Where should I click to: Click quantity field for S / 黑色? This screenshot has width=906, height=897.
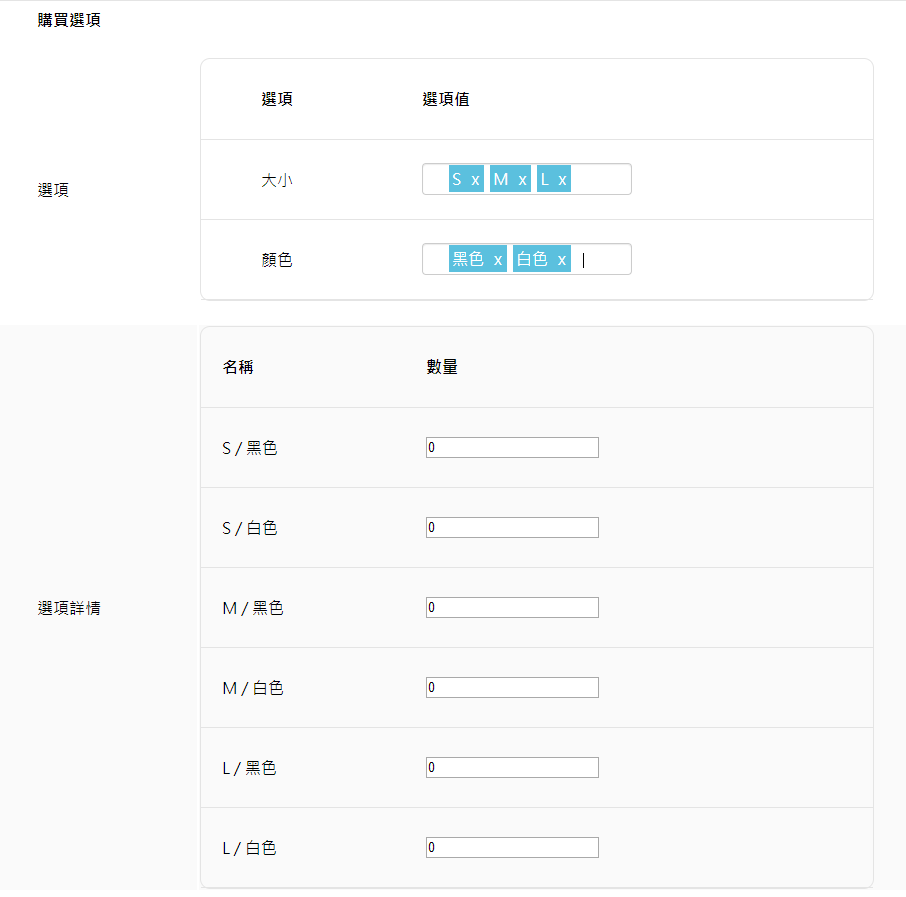point(512,448)
